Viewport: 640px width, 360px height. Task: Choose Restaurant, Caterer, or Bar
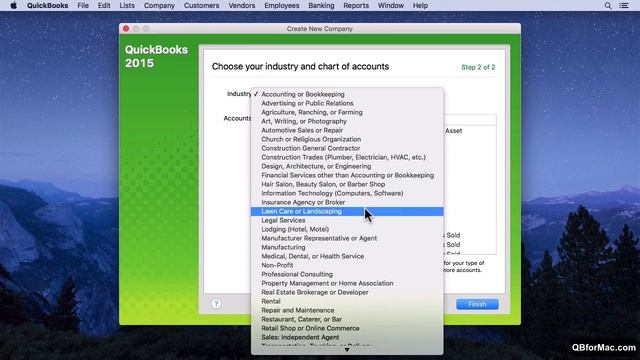click(347, 319)
